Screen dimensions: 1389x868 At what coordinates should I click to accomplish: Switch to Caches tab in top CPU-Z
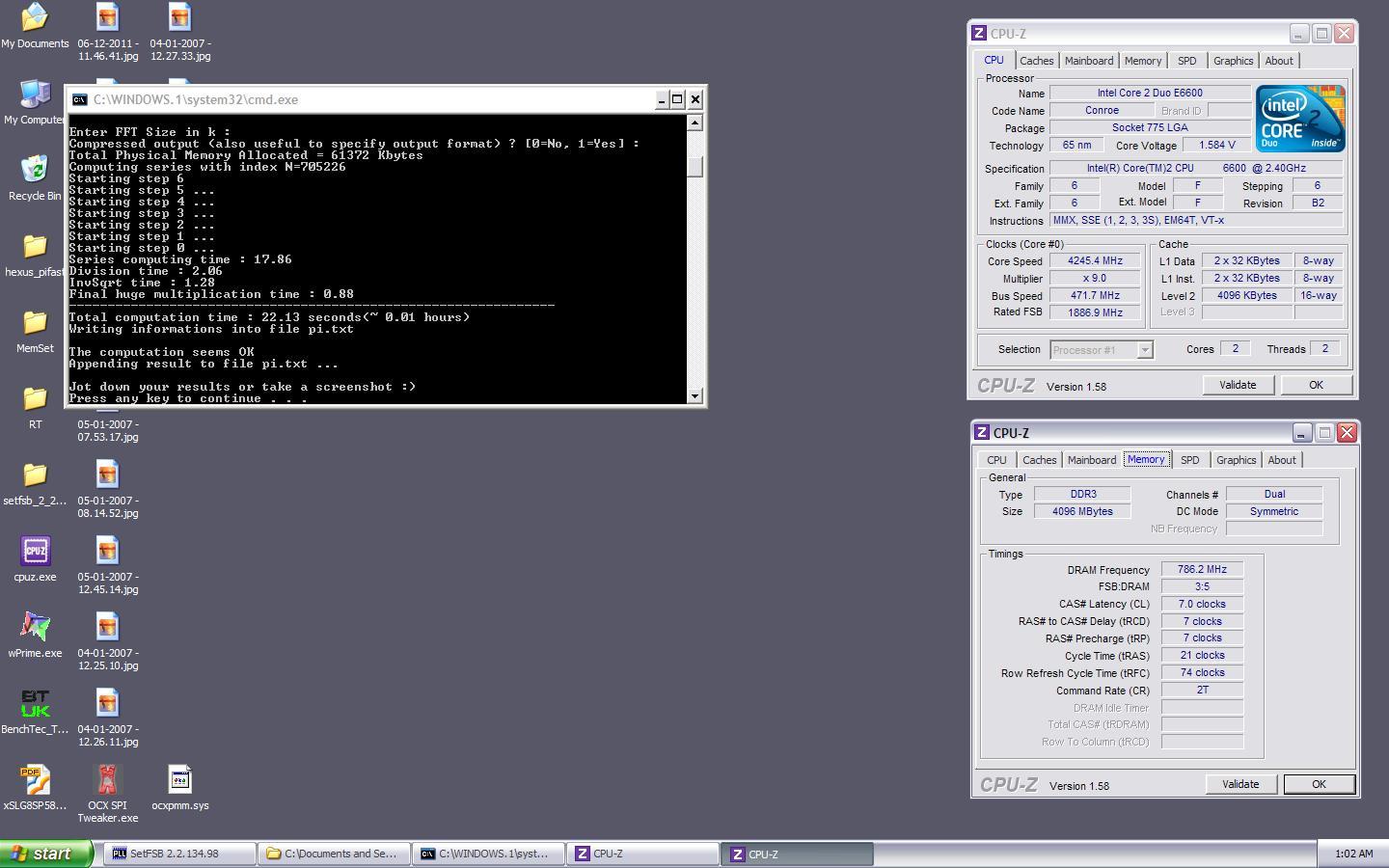coord(1036,61)
